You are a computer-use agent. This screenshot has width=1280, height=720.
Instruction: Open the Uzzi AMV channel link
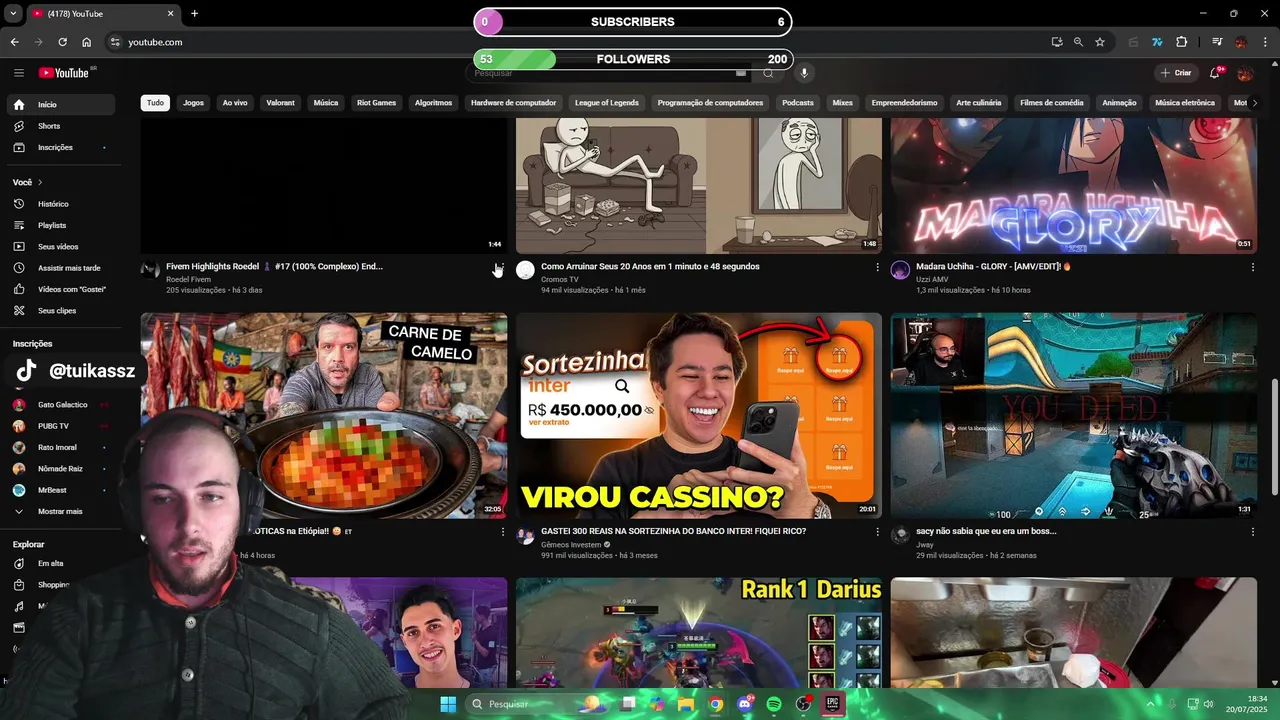point(932,279)
